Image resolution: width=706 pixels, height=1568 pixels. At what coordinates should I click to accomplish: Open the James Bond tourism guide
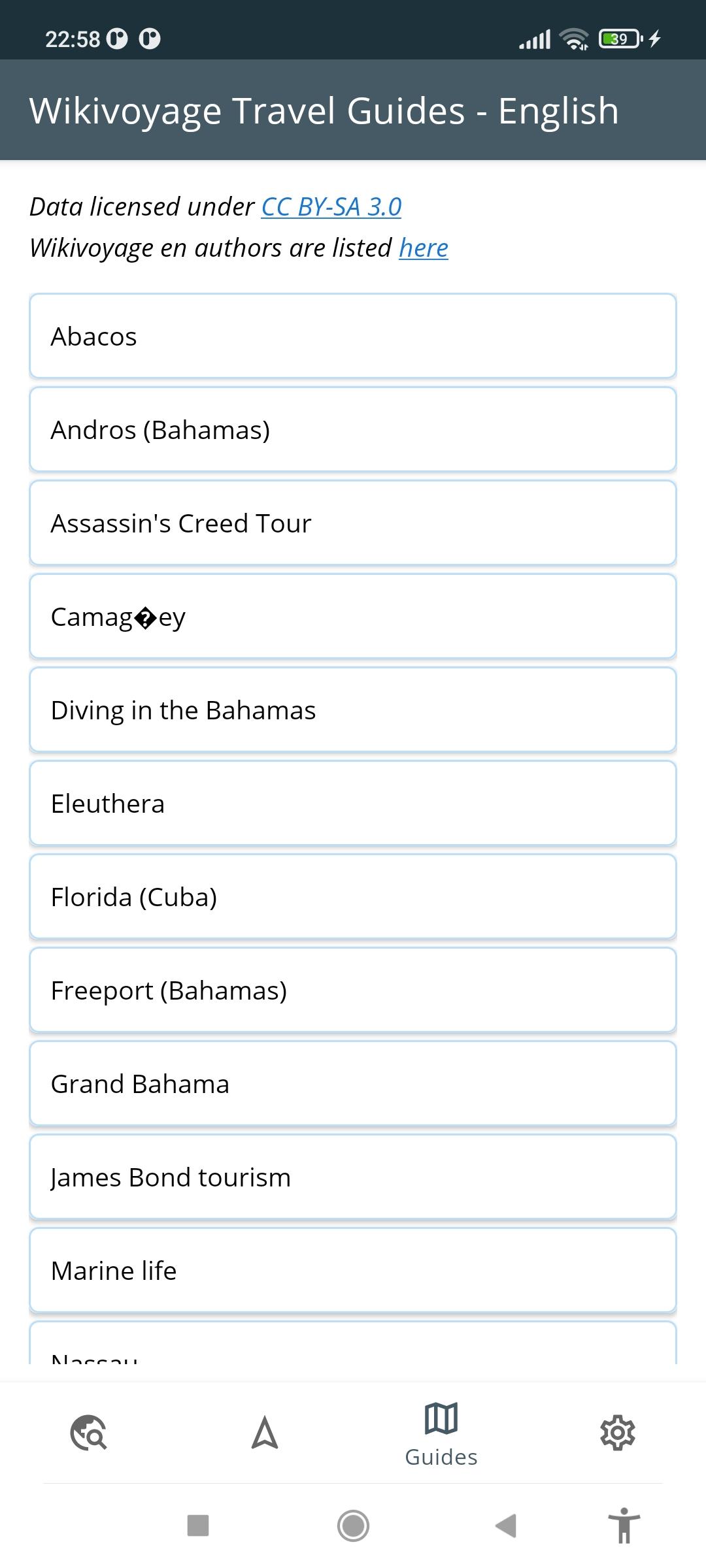353,1177
